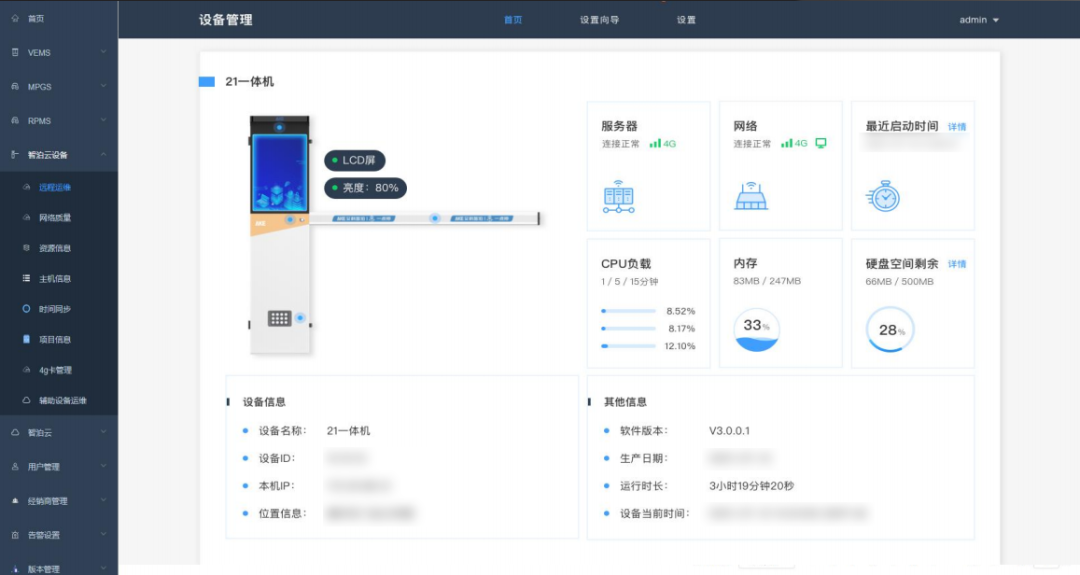Click the 设备管理 page title
This screenshot has width=1080, height=575.
(x=225, y=20)
